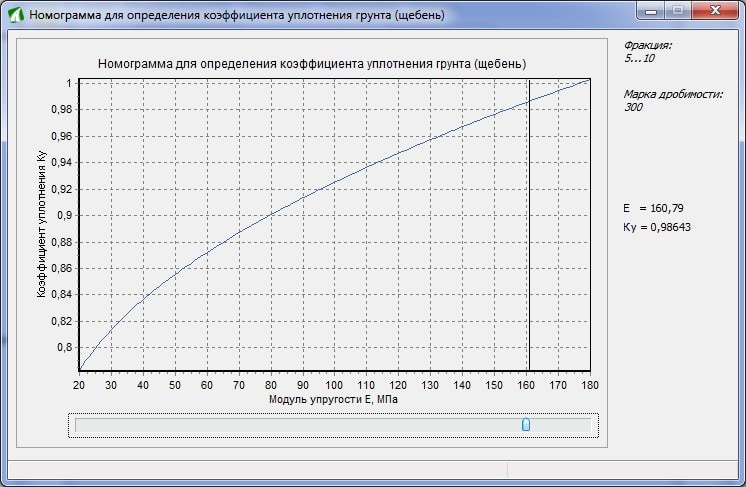
Task: Click the chart title above the plot
Action: 312,64
